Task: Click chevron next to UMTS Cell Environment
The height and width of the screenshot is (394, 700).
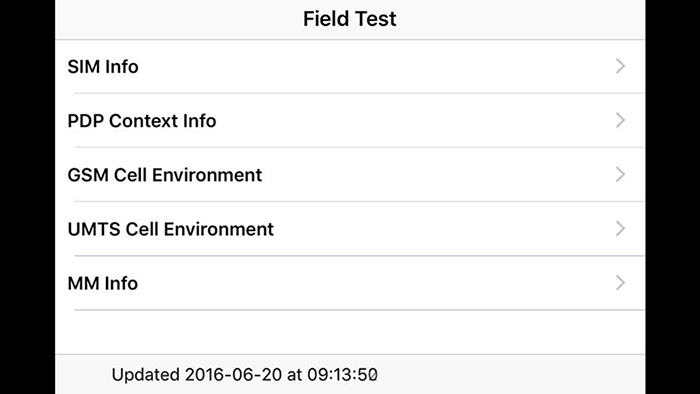Action: click(x=620, y=228)
